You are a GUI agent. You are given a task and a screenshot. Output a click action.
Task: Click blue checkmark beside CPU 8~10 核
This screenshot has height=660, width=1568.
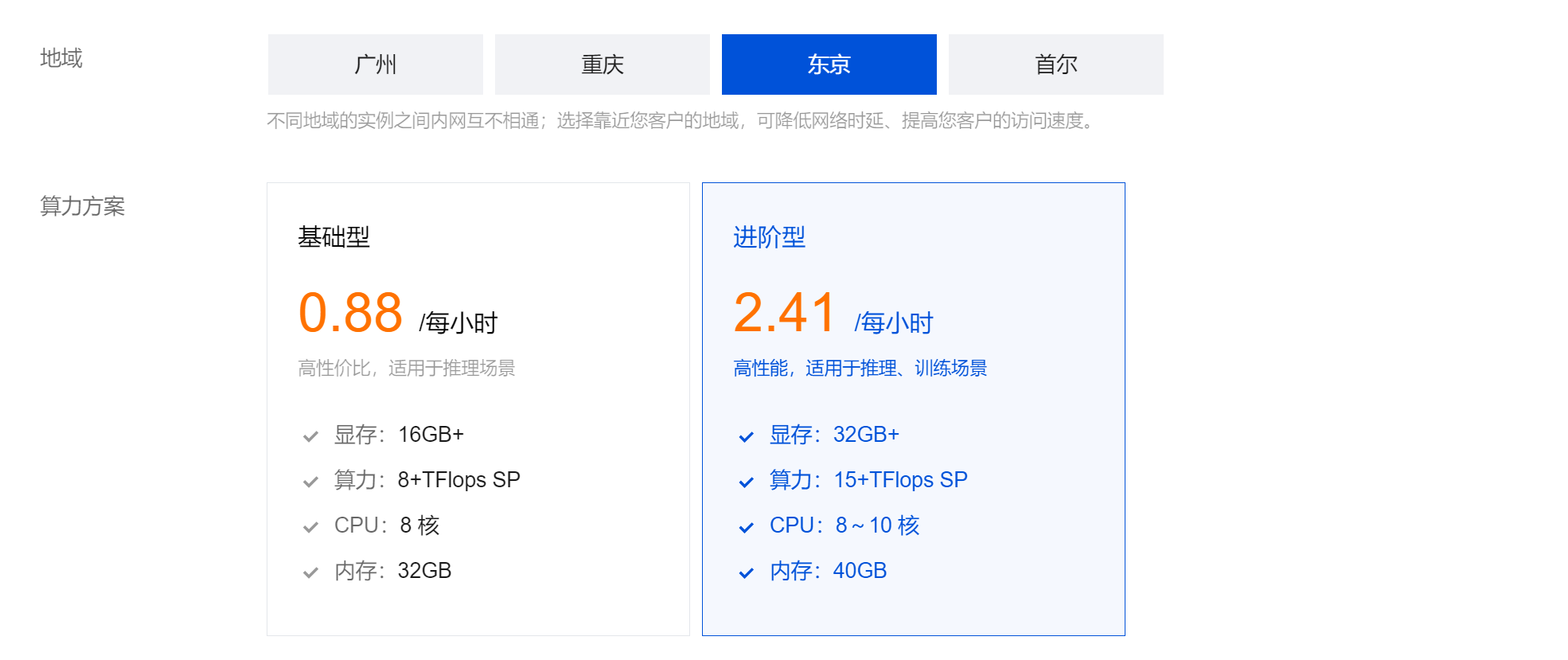746,527
